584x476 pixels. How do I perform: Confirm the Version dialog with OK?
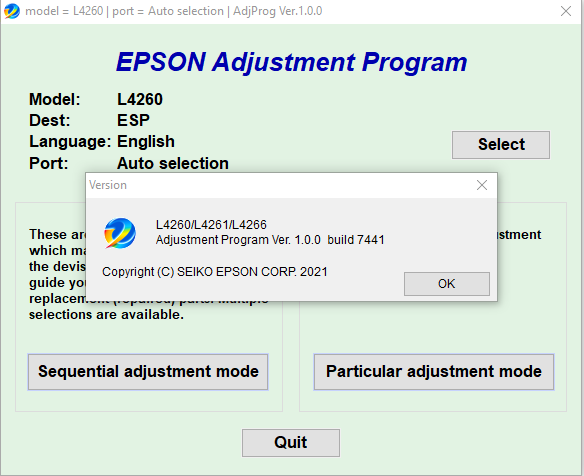[447, 284]
